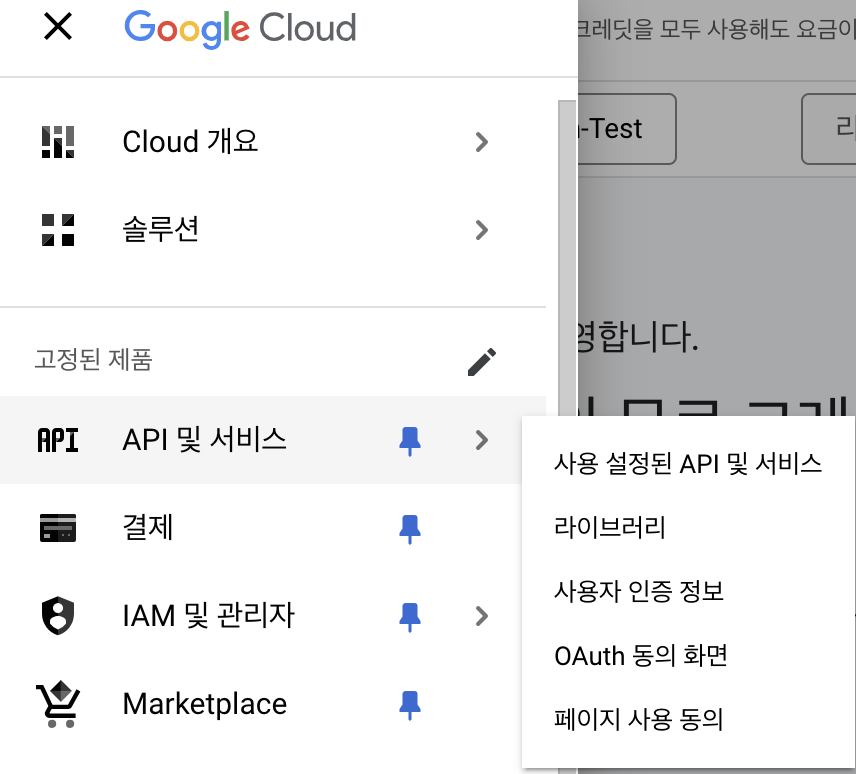This screenshot has height=774, width=856.
Task: Select 사용 설정된 API 및 서비스 submenu entry
Action: [x=688, y=464]
